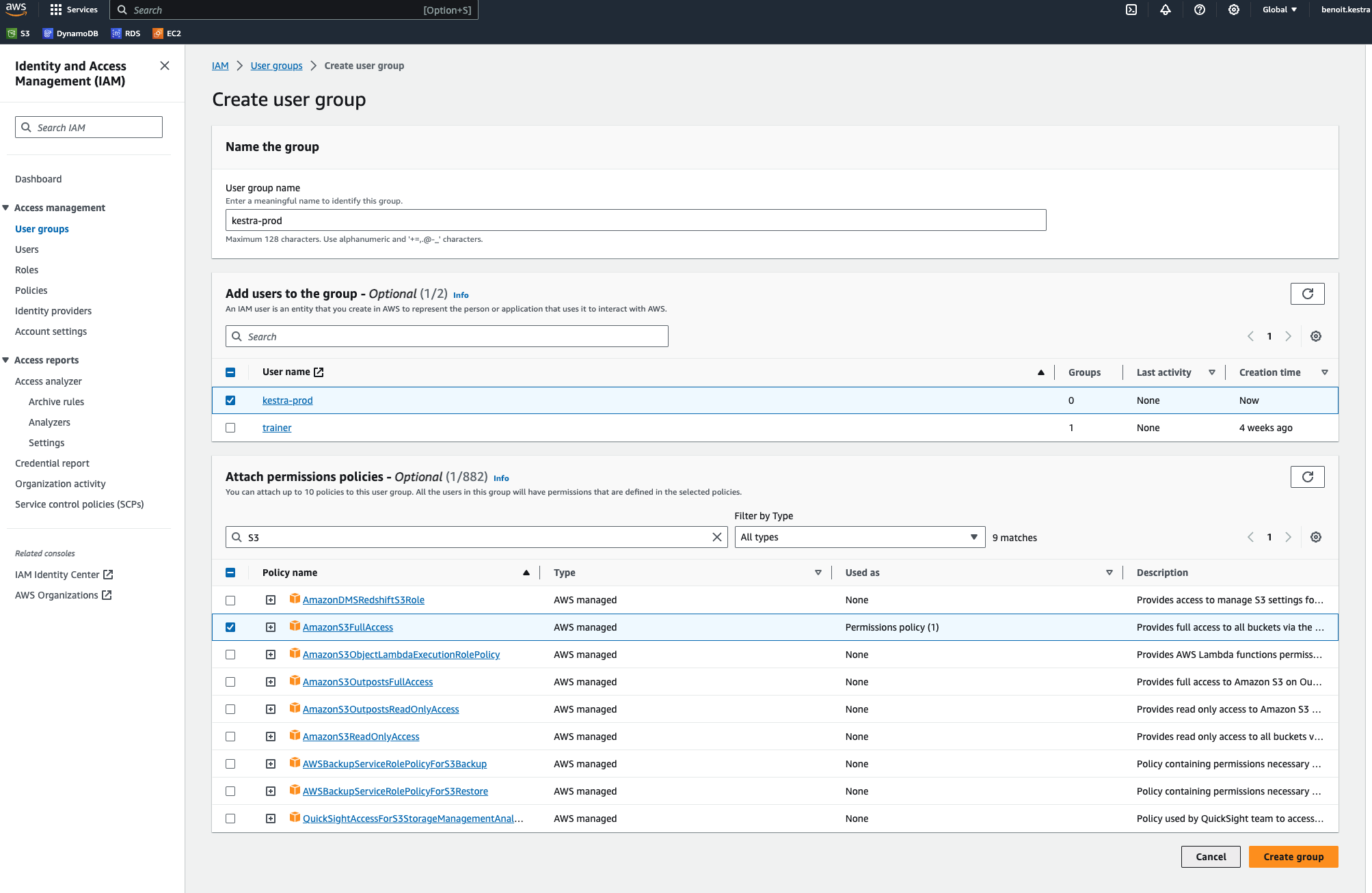The width and height of the screenshot is (1372, 893).
Task: Open the User groups breadcrumb link
Action: (276, 66)
